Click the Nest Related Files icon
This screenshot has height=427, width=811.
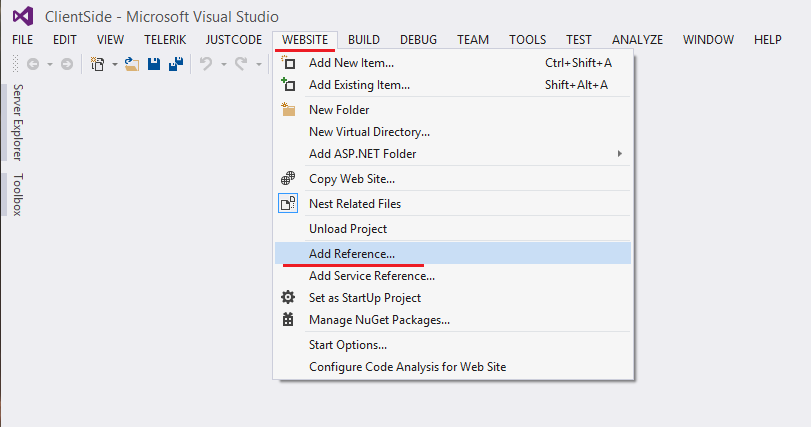[288, 203]
